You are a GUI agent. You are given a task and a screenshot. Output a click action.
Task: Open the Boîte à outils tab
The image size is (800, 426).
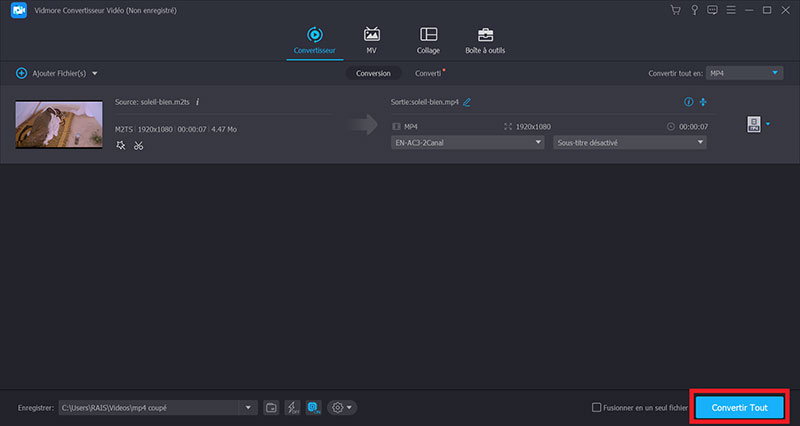(485, 40)
